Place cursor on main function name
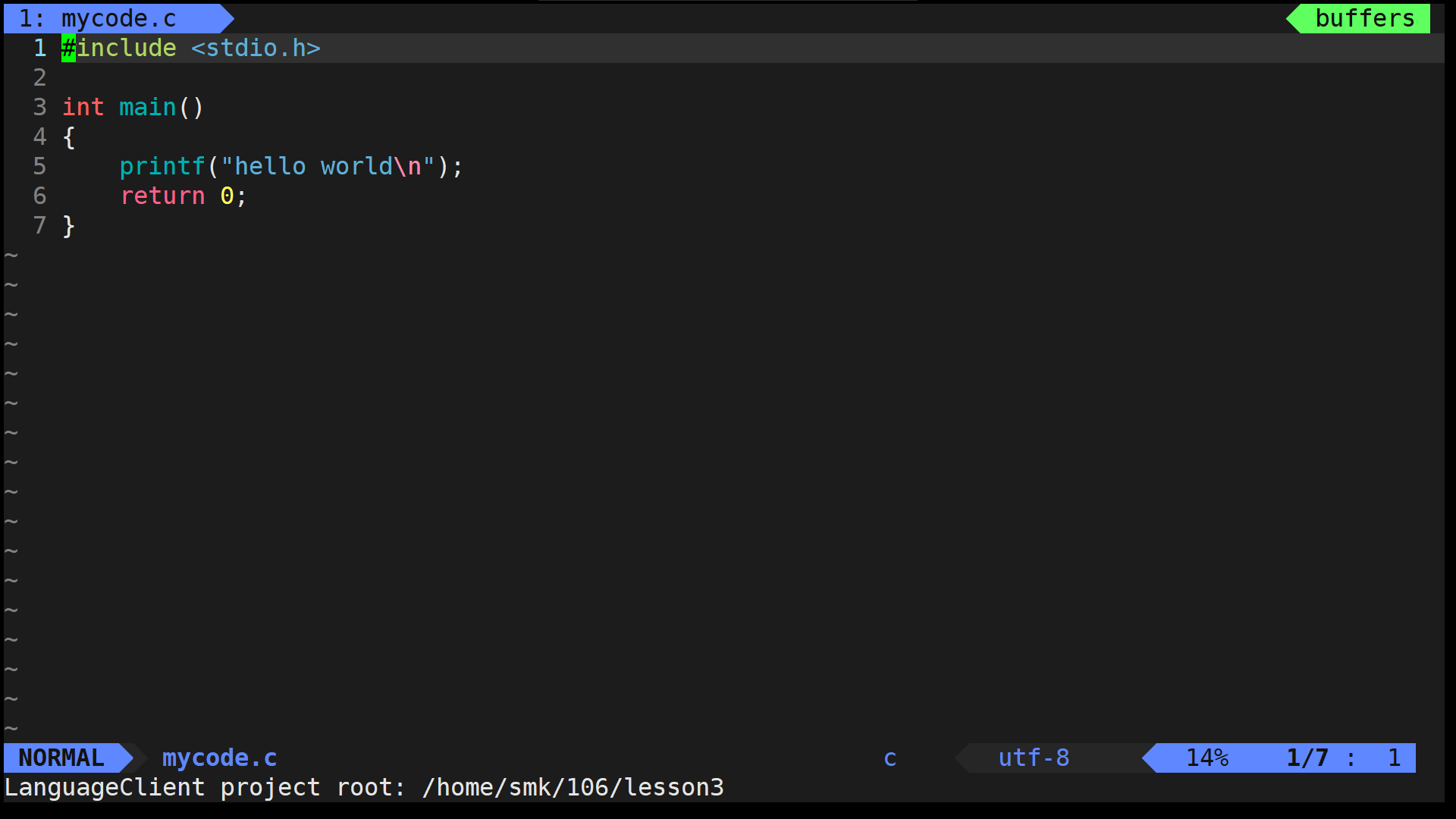 click(x=147, y=107)
